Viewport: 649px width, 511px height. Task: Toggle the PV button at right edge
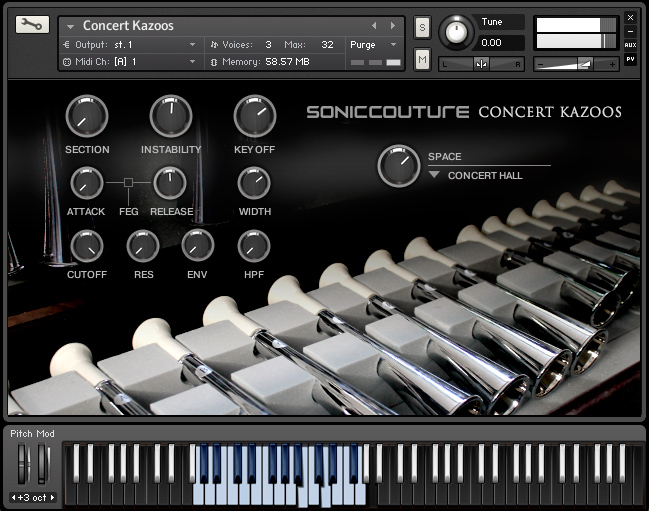(x=630, y=59)
